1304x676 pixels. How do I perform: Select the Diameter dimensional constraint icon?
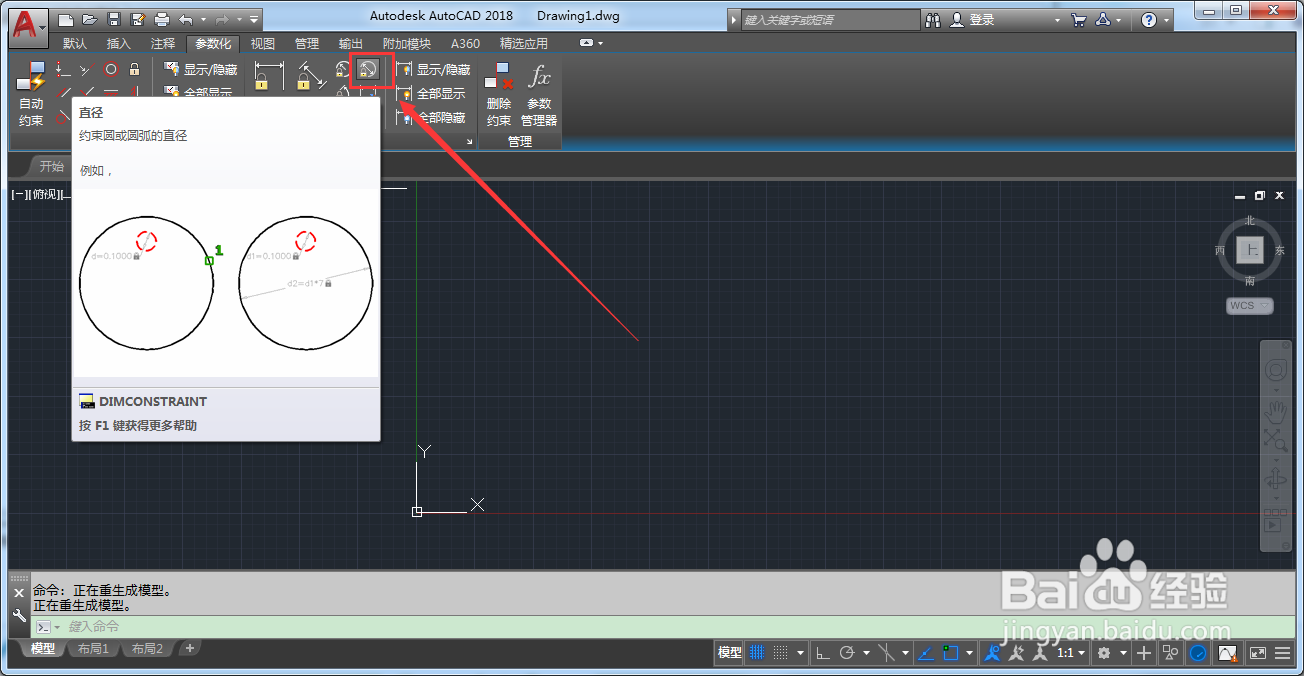pyautogui.click(x=367, y=70)
